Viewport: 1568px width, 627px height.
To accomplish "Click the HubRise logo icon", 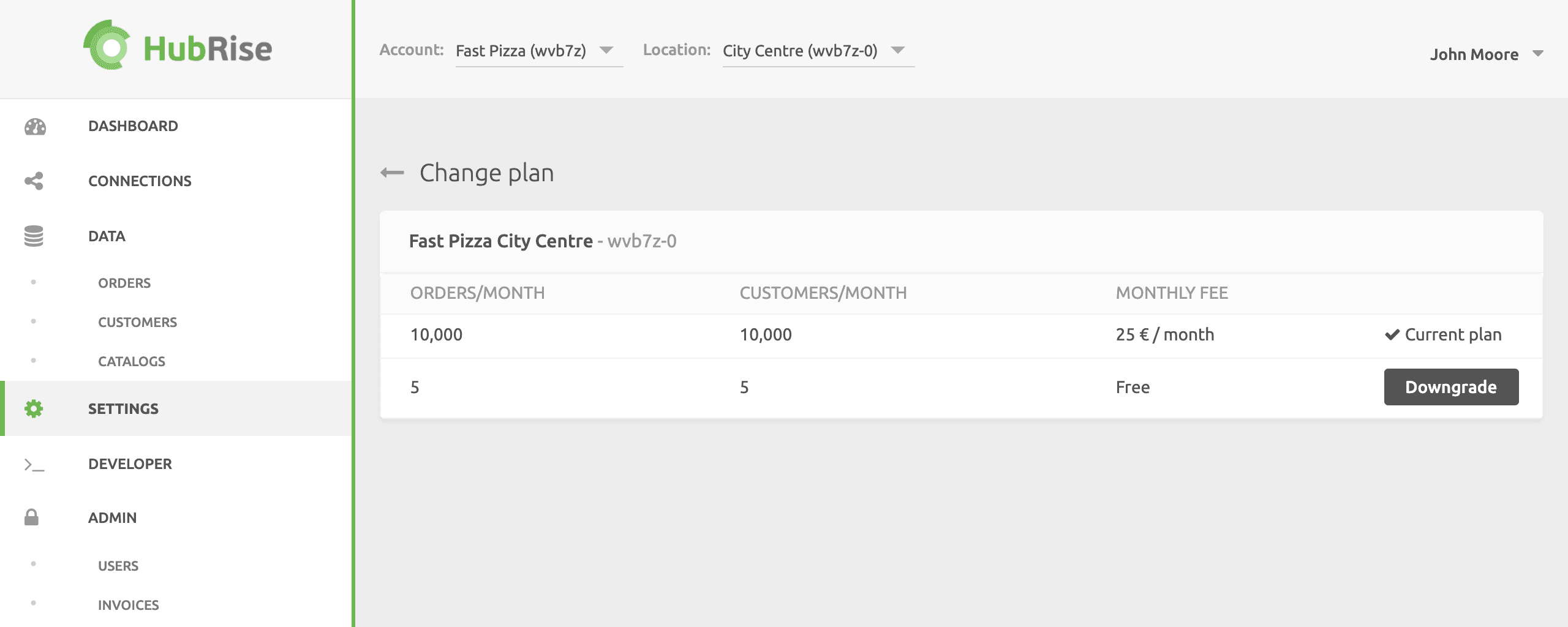I will [107, 46].
